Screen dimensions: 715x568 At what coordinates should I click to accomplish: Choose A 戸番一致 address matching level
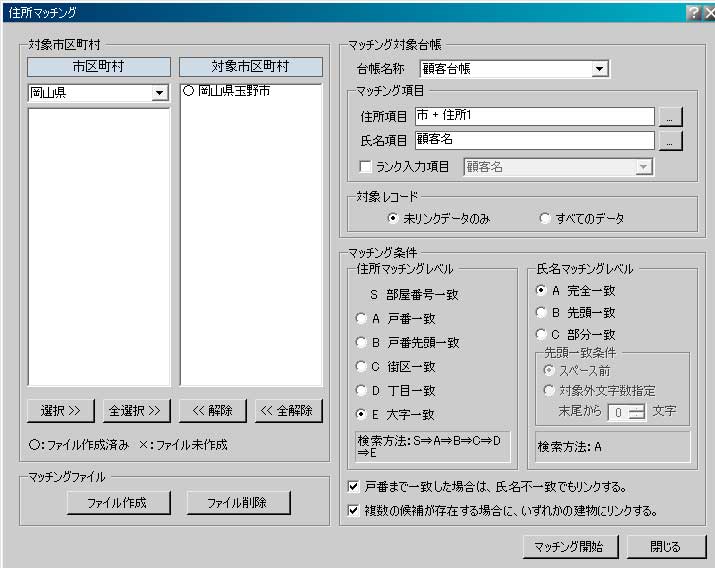click(x=362, y=319)
